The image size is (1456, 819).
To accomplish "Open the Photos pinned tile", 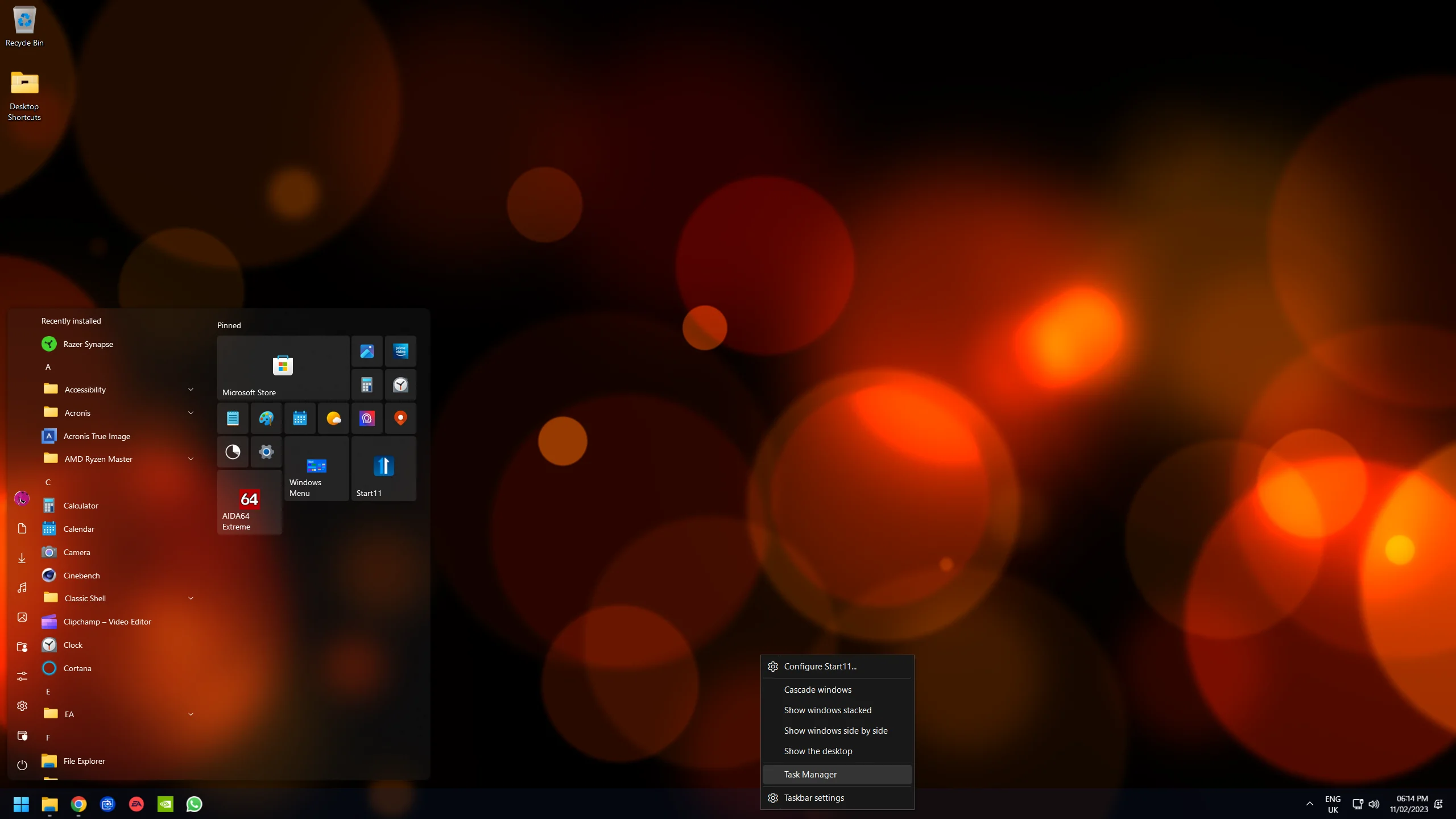I will click(367, 351).
